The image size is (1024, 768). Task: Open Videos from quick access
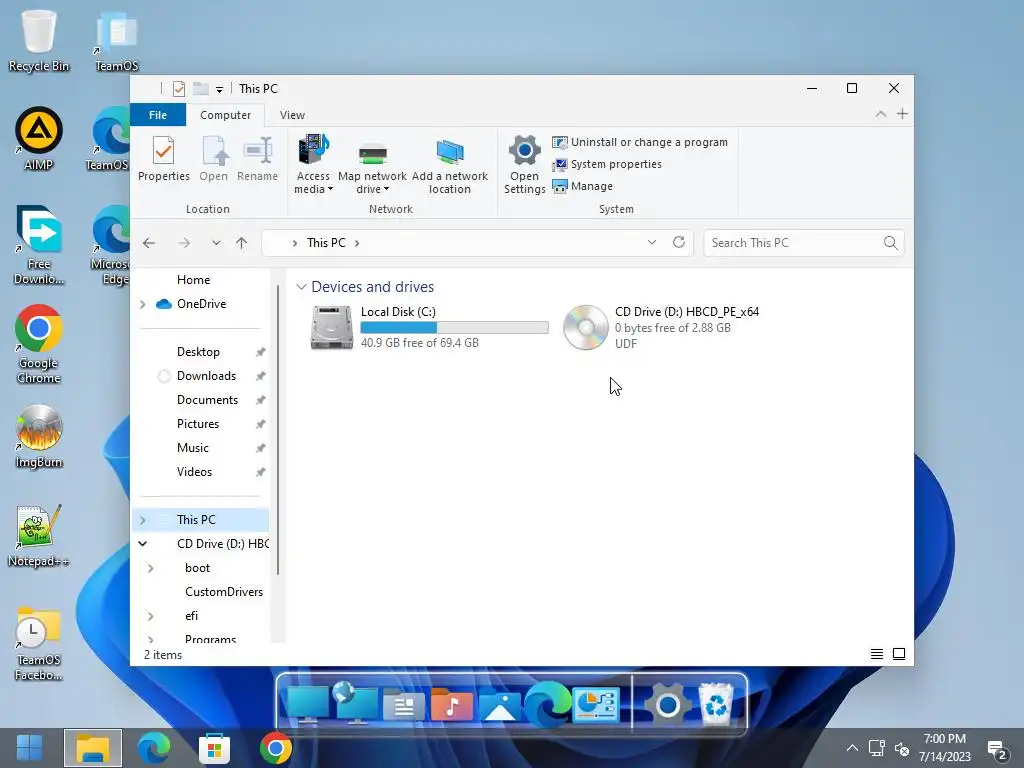click(x=194, y=472)
